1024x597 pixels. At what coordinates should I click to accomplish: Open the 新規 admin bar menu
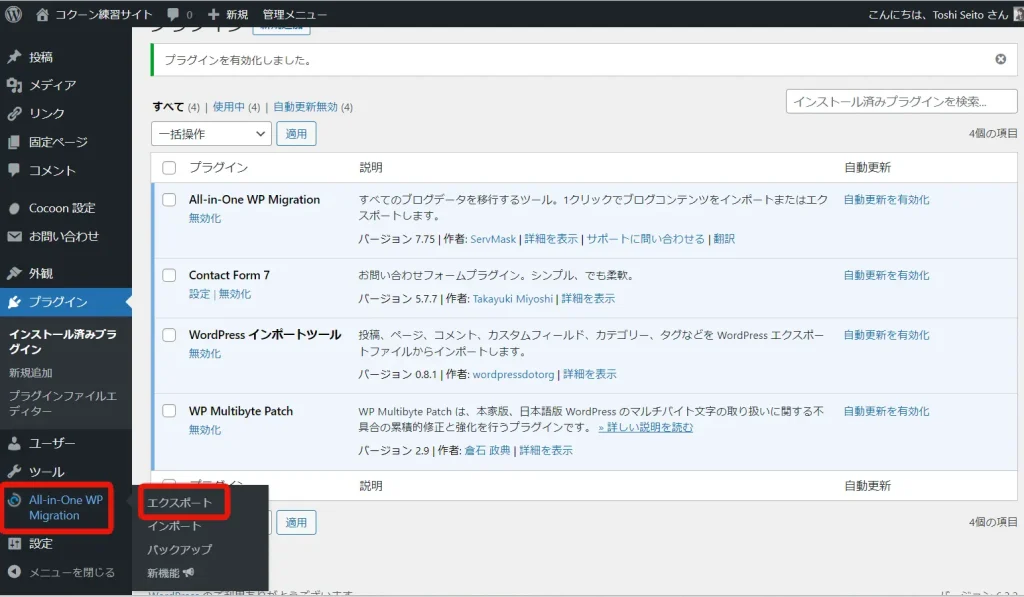click(x=229, y=14)
